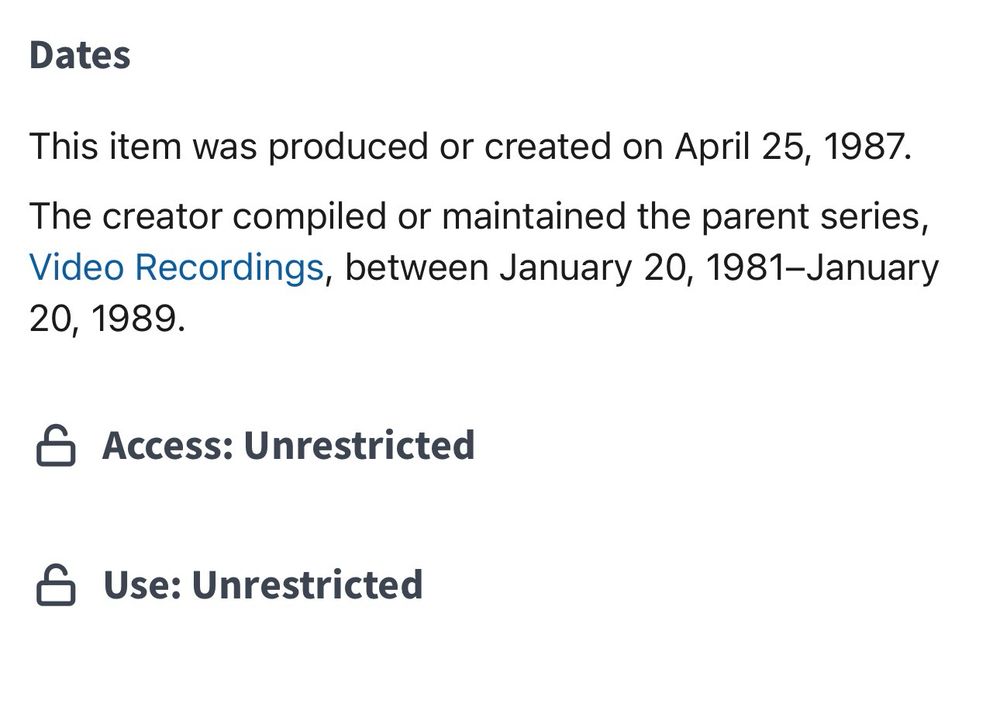Click the open padlock icon beside Use
1000x724 pixels.
56,585
